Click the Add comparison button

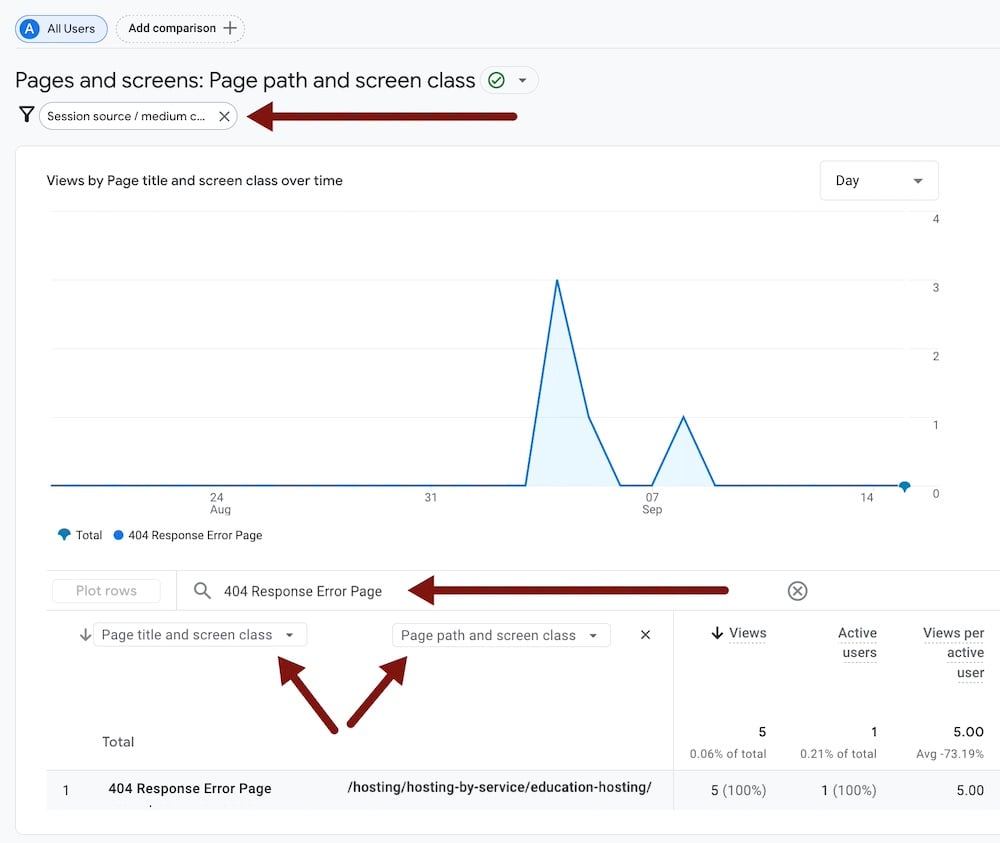click(x=180, y=28)
